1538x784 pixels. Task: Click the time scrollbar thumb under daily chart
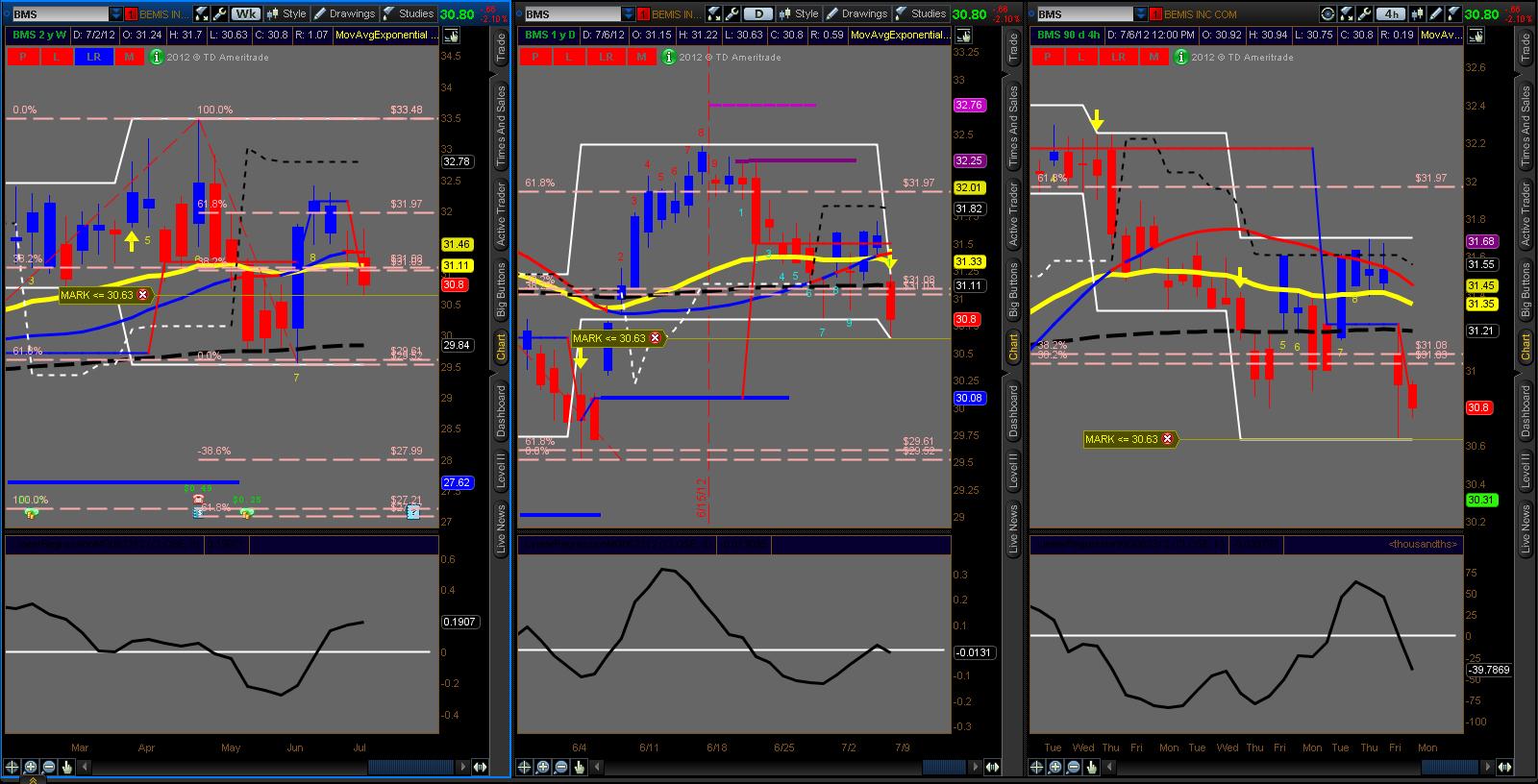943,767
